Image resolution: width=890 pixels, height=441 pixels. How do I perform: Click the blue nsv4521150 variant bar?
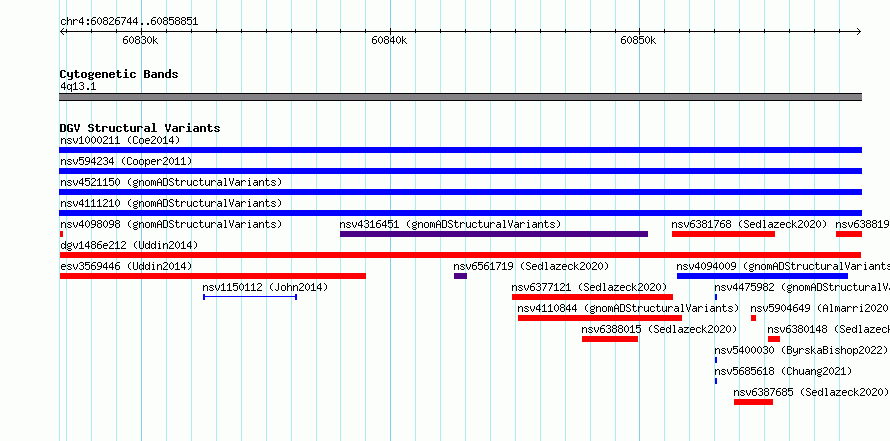tap(461, 192)
